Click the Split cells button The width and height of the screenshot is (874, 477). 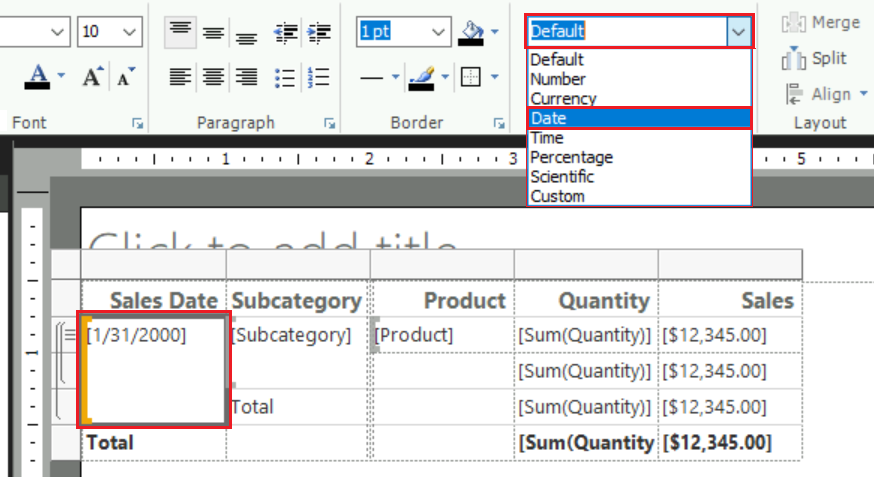(816, 58)
